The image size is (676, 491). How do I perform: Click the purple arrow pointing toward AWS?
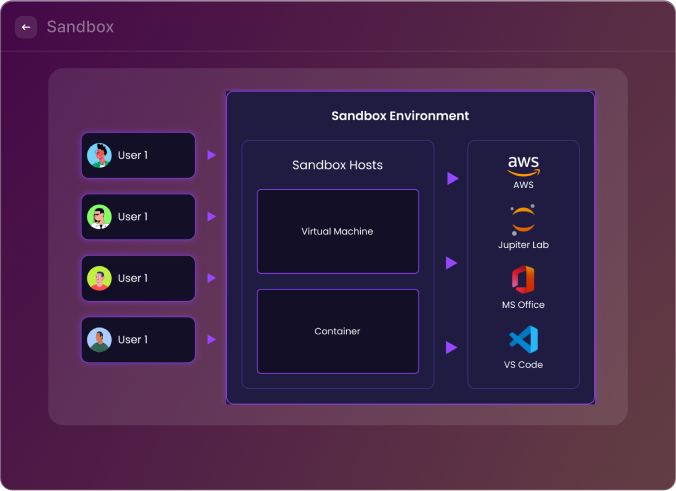pos(452,178)
